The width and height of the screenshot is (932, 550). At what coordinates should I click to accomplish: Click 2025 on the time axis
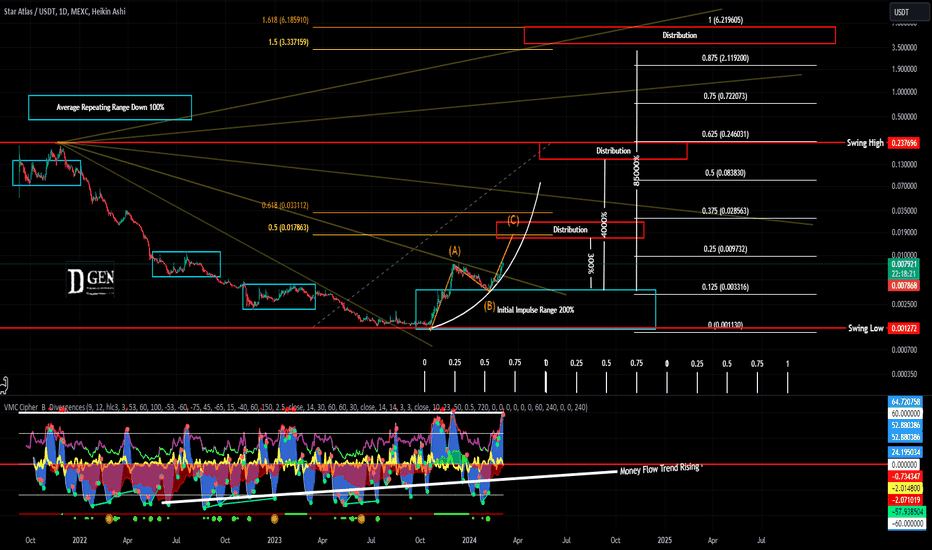[x=665, y=540]
